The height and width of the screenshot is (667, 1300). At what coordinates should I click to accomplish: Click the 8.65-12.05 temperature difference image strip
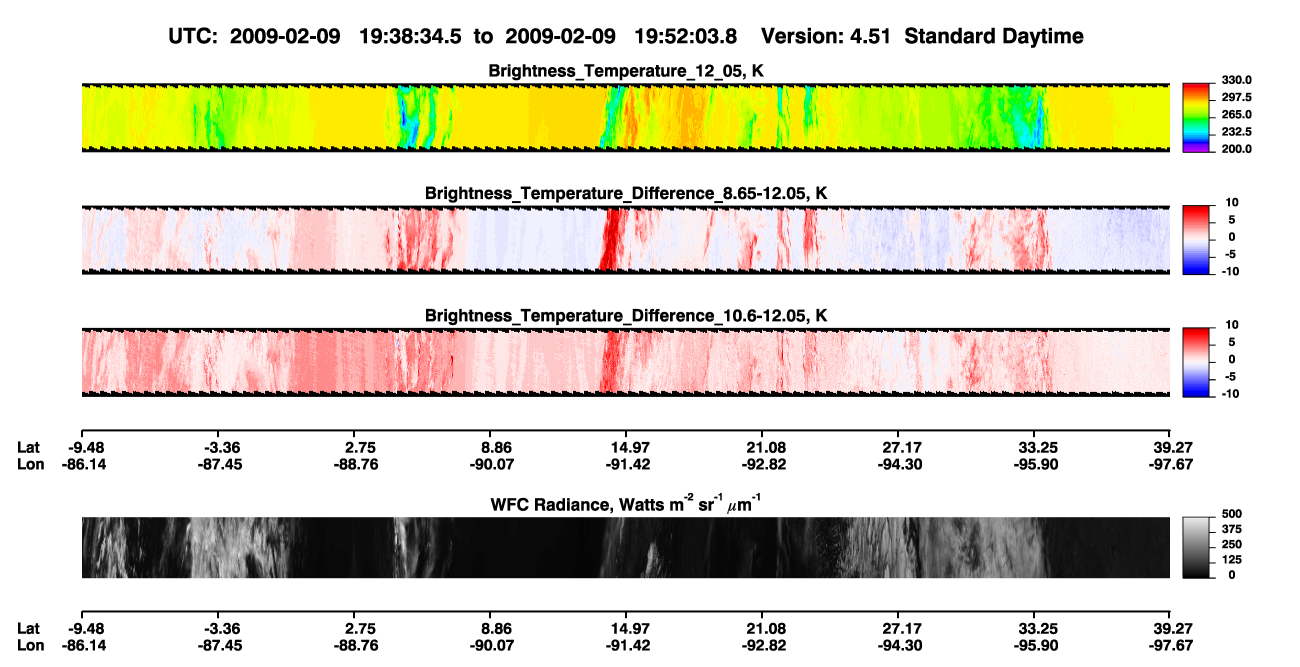[x=626, y=239]
